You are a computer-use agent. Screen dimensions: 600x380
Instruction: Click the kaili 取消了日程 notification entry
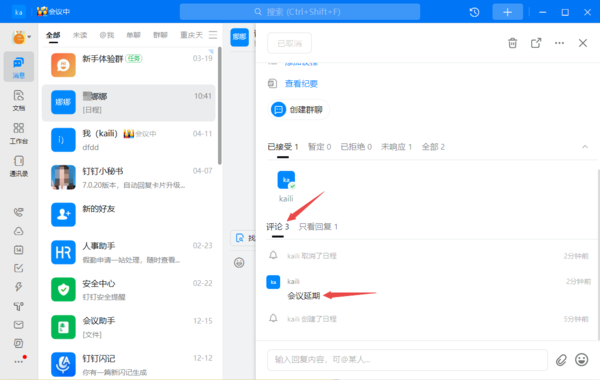coord(428,256)
